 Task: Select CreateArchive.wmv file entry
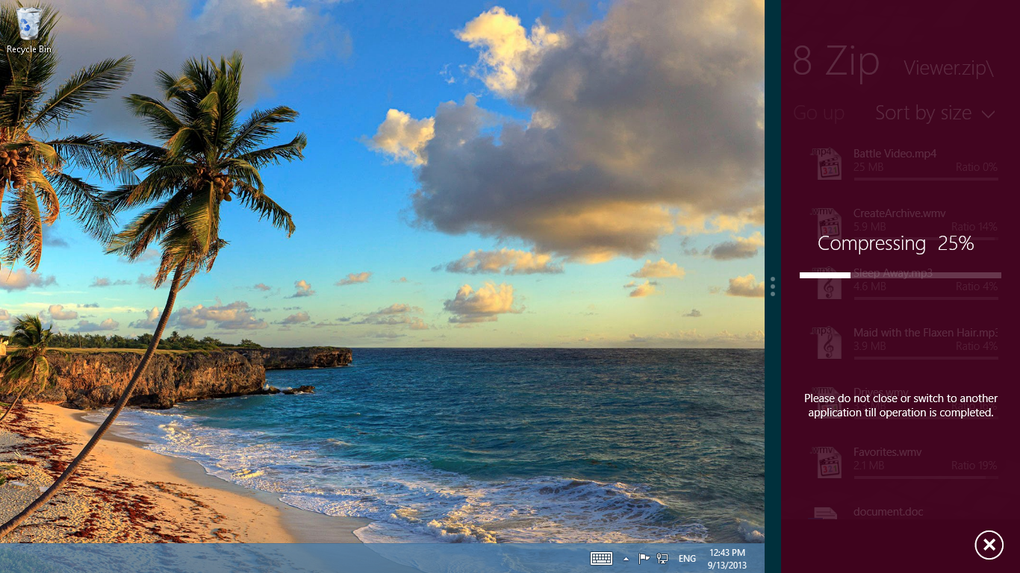(904, 223)
